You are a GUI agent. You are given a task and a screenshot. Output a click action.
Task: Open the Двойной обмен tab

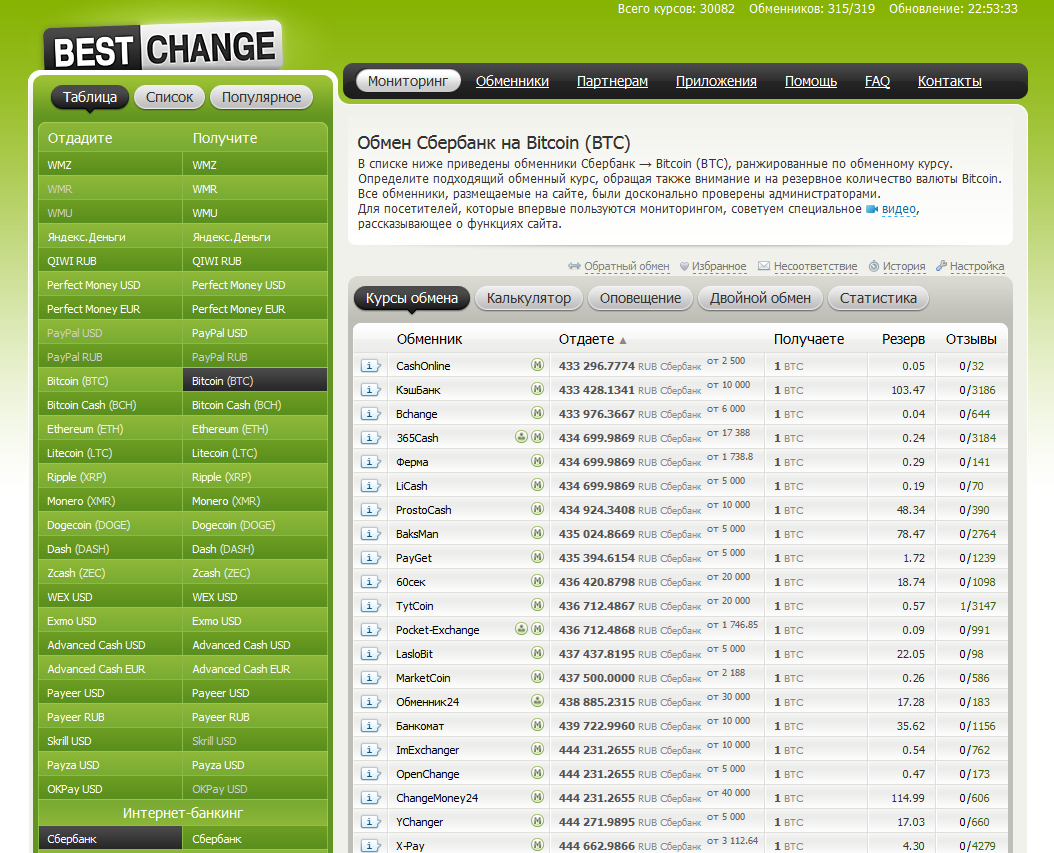[760, 298]
